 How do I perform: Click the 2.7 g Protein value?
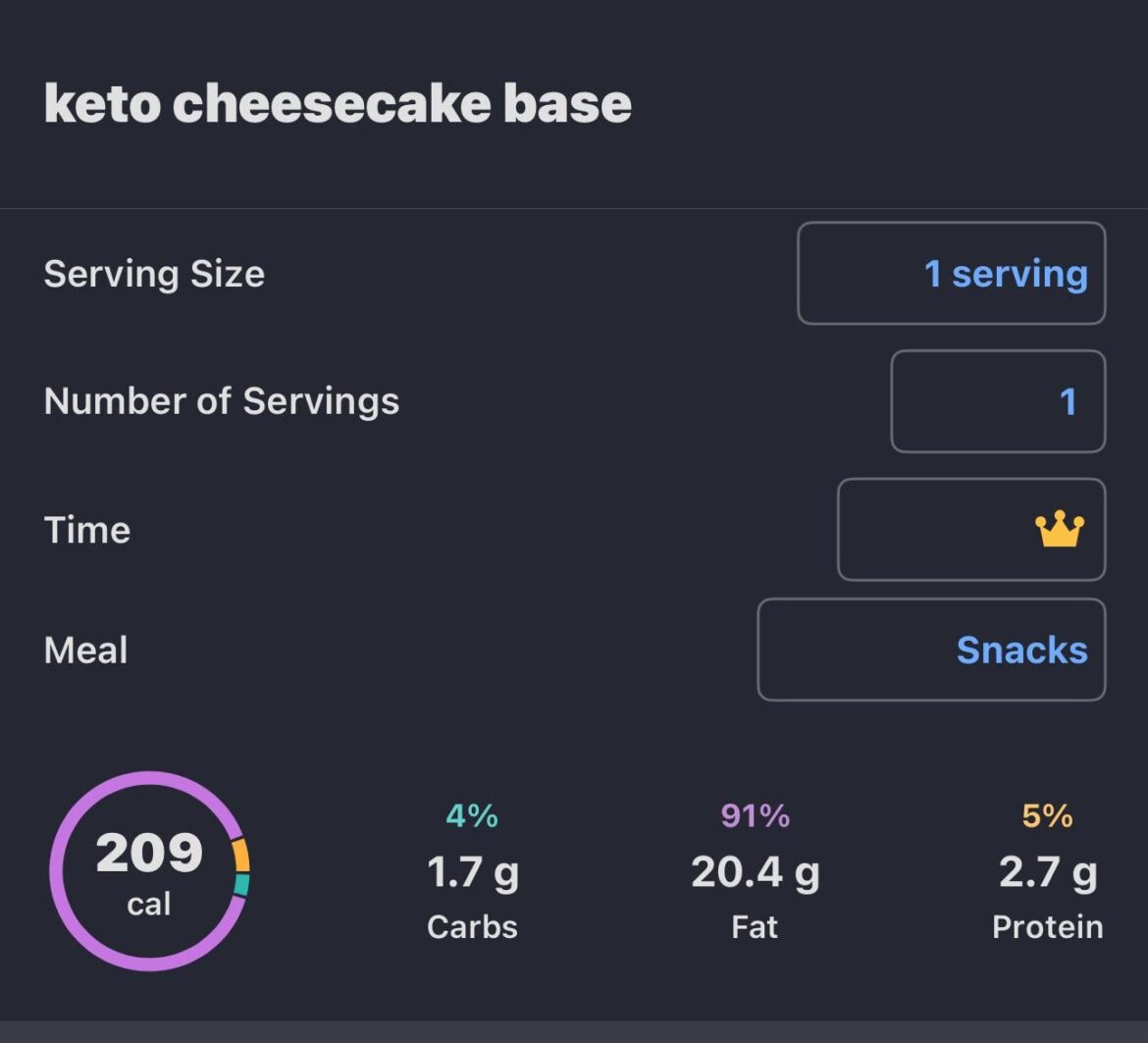1046,871
